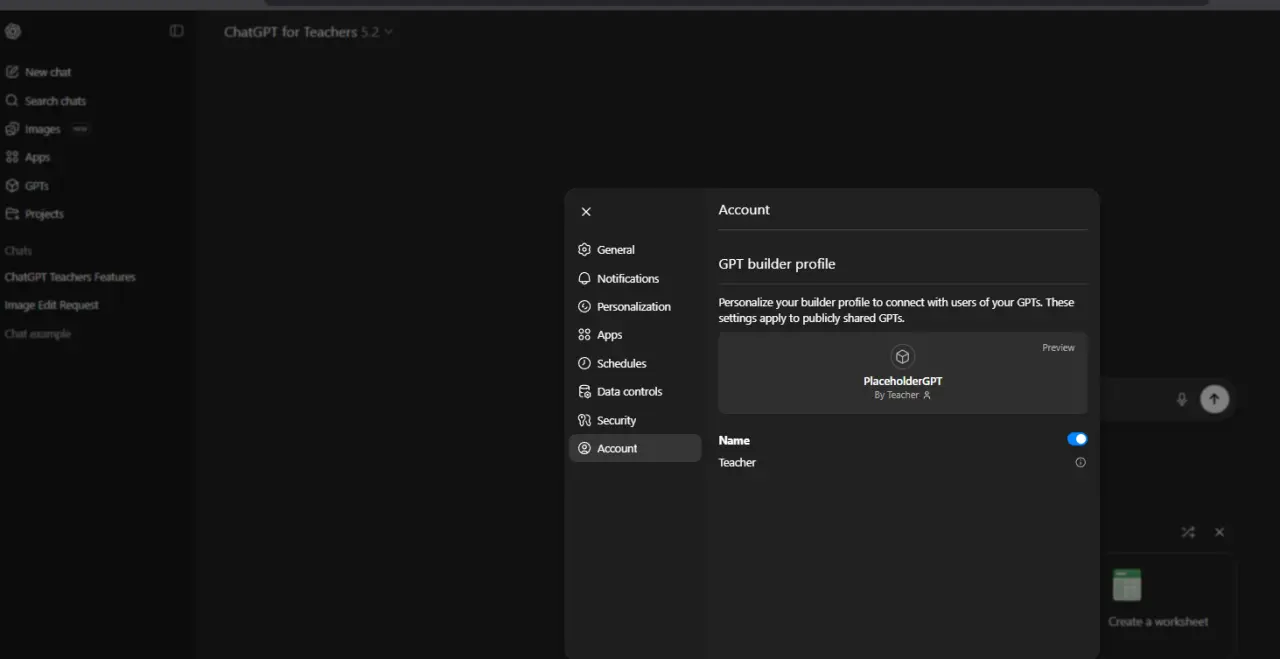Viewport: 1280px width, 659px height.
Task: Open the Image Edit Request chat
Action: (x=52, y=305)
